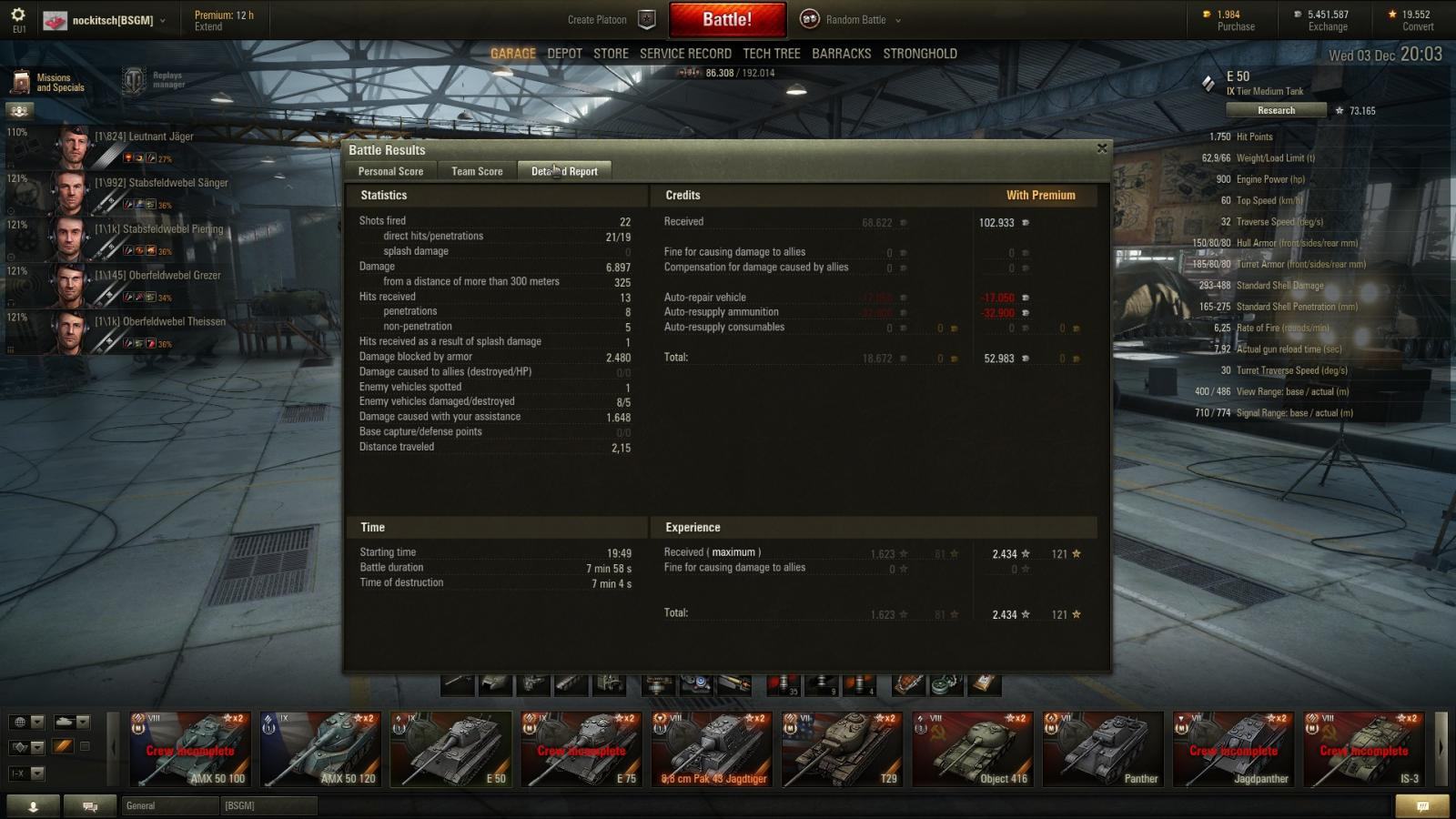
Task: Open the Random Battle mode selector
Action: (850, 19)
